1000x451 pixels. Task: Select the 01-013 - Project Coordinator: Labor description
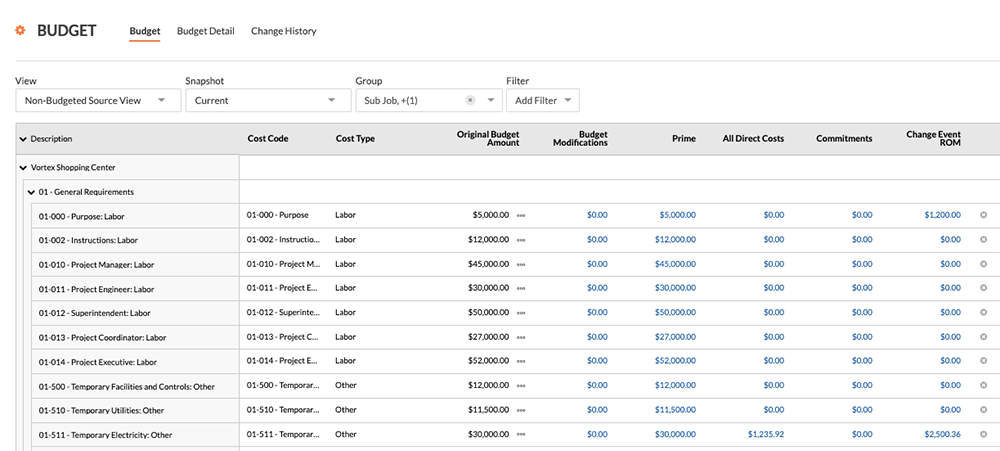click(102, 337)
